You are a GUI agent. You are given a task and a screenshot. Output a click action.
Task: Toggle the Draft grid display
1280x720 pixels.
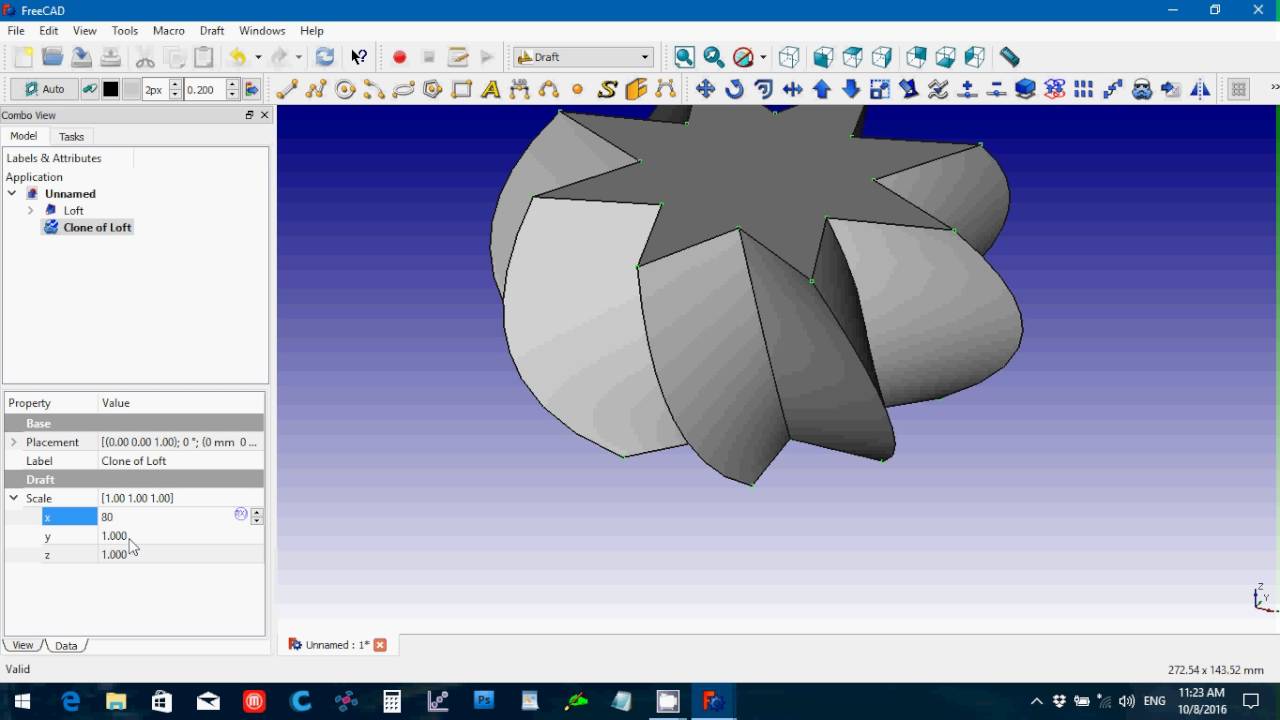[x=1239, y=89]
